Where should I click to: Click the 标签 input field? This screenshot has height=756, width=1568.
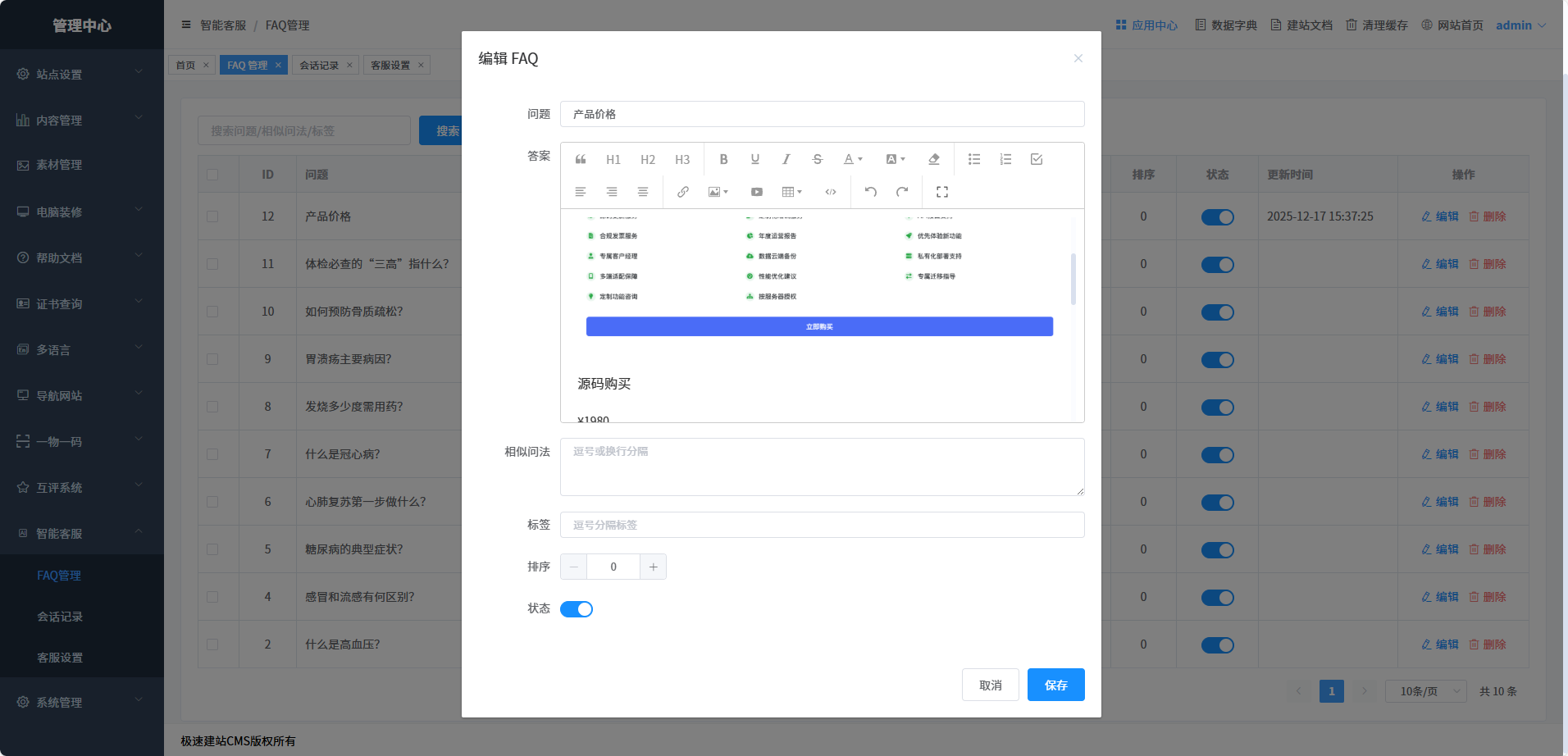(x=822, y=525)
